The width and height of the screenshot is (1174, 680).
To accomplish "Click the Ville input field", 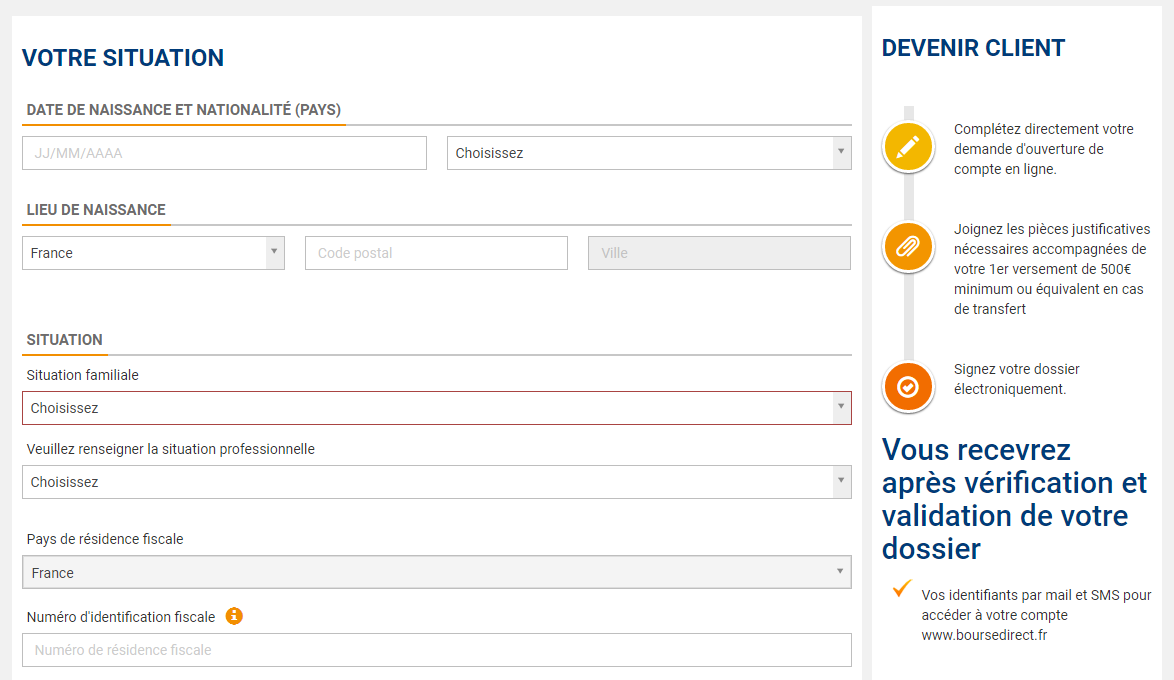I will click(x=719, y=253).
